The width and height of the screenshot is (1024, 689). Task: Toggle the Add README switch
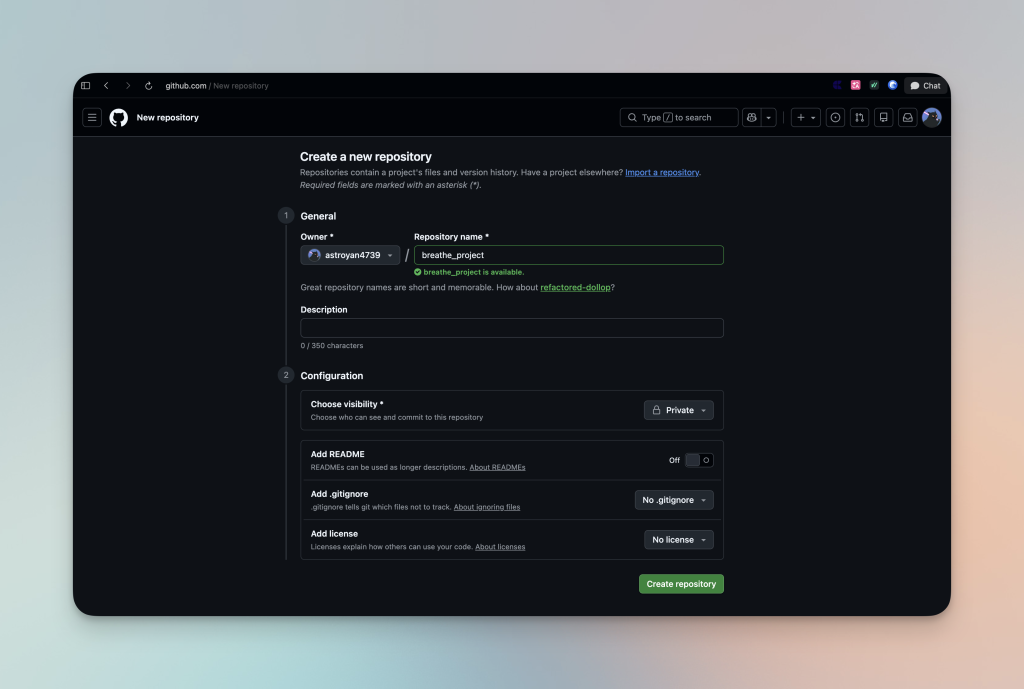point(699,460)
